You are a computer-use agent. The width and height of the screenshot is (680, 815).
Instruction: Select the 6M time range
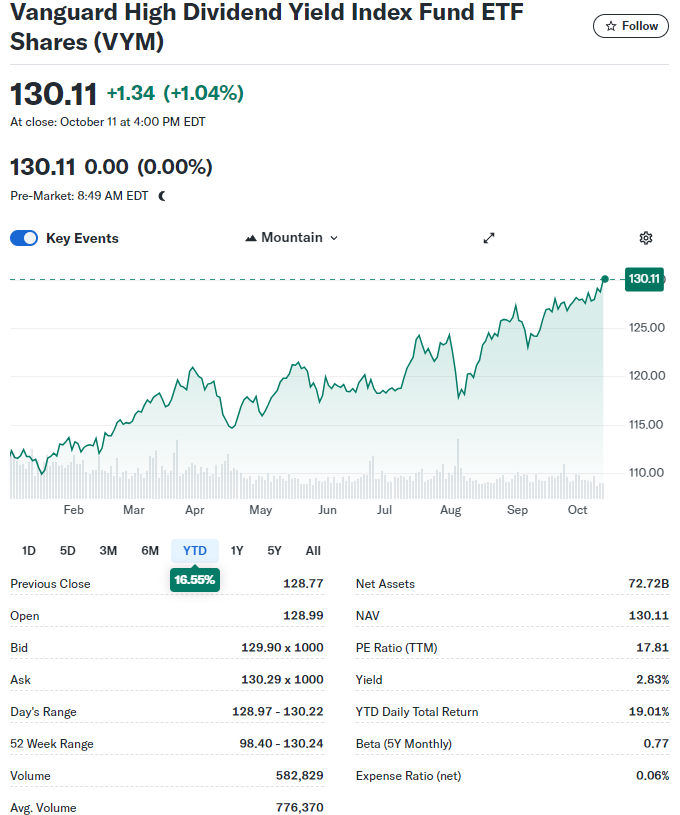pyautogui.click(x=150, y=550)
